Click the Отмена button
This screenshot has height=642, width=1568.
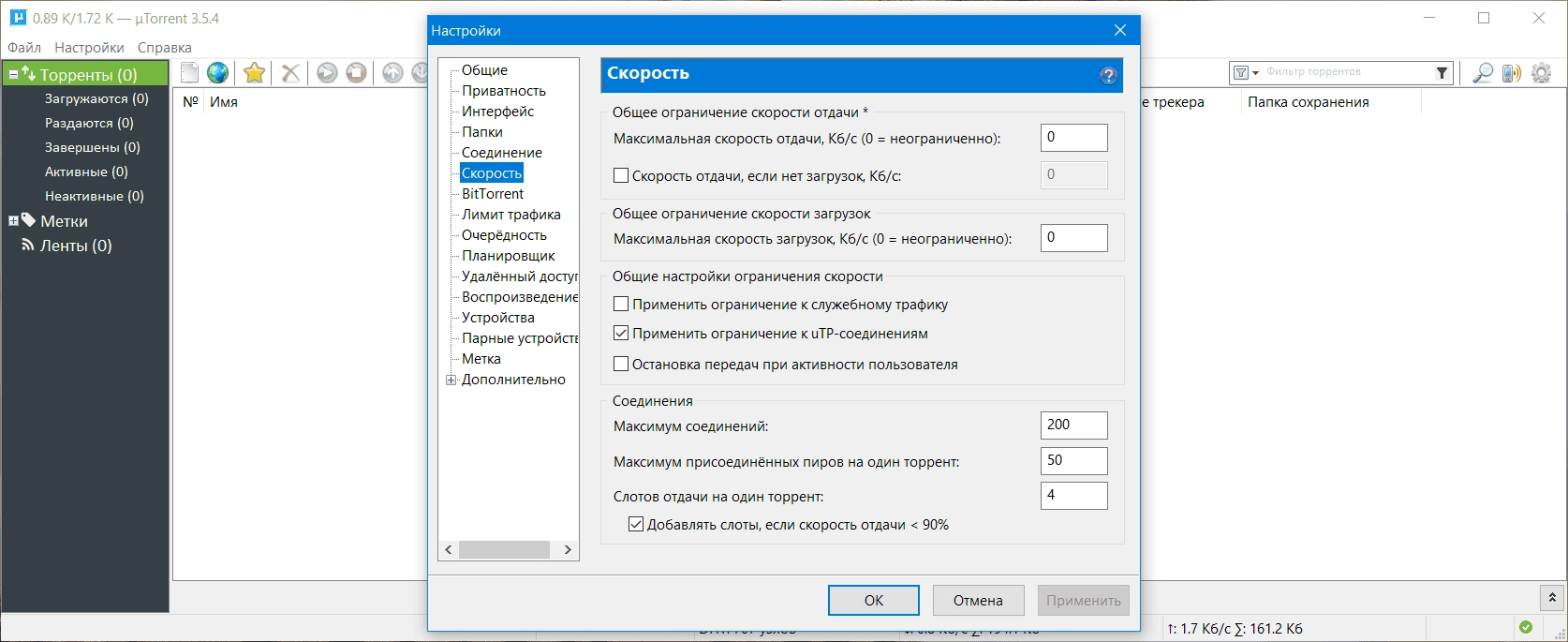[x=978, y=600]
